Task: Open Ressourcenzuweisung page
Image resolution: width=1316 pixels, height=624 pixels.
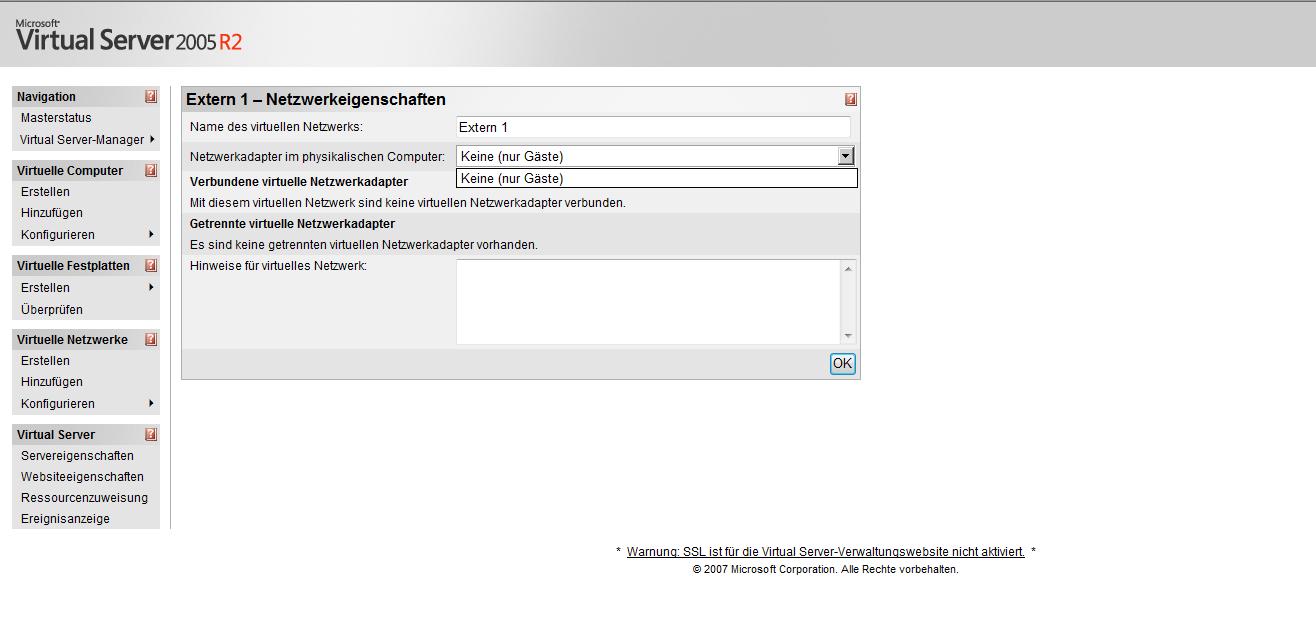Action: (x=84, y=498)
